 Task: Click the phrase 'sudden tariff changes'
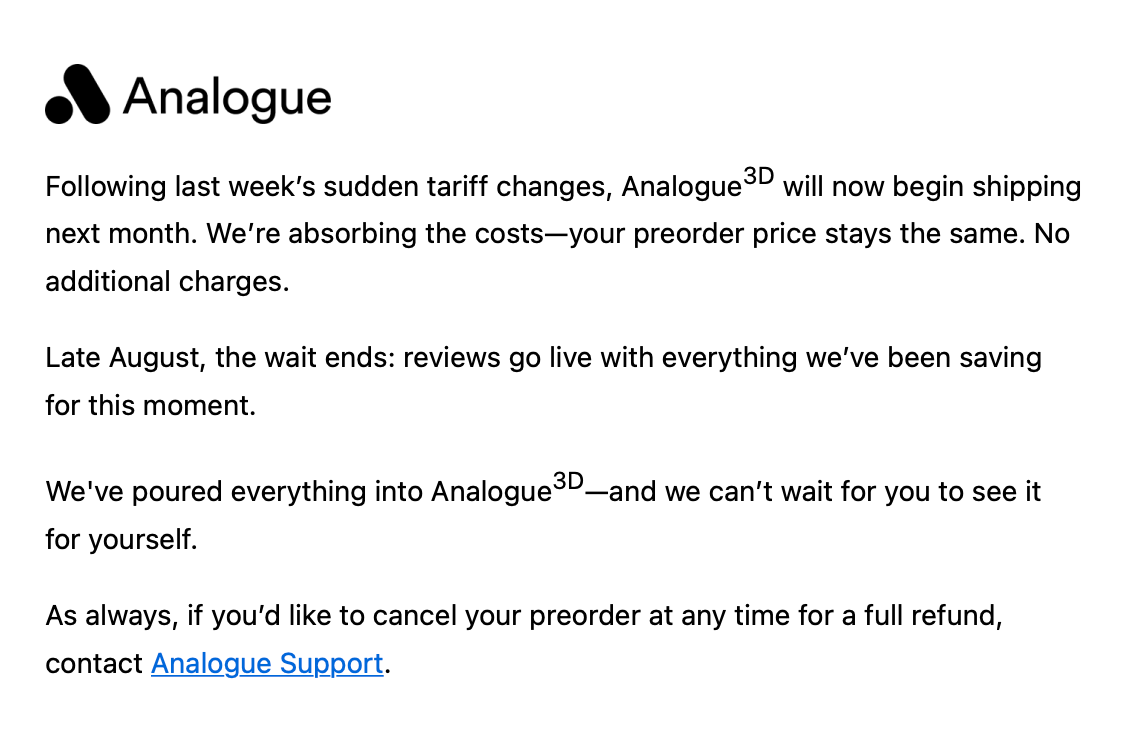(467, 187)
